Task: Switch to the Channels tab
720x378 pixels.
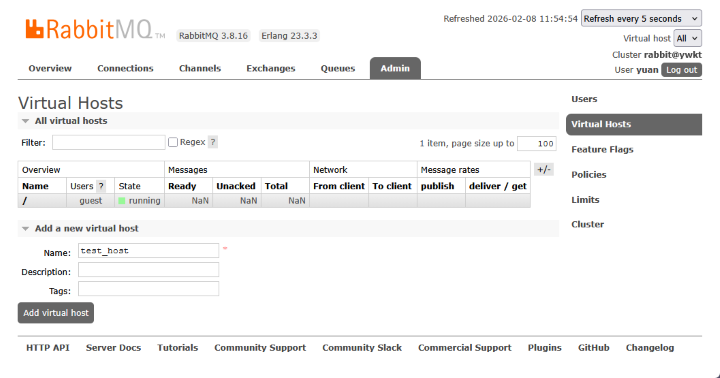Action: click(x=200, y=68)
